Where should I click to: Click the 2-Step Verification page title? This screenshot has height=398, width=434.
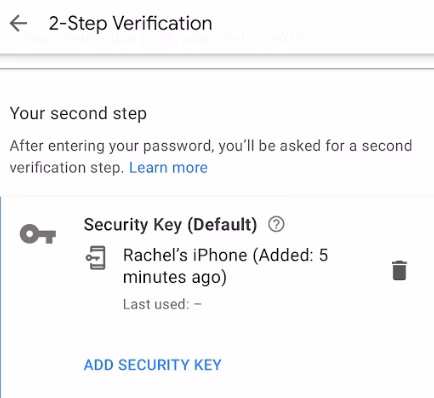point(130,23)
